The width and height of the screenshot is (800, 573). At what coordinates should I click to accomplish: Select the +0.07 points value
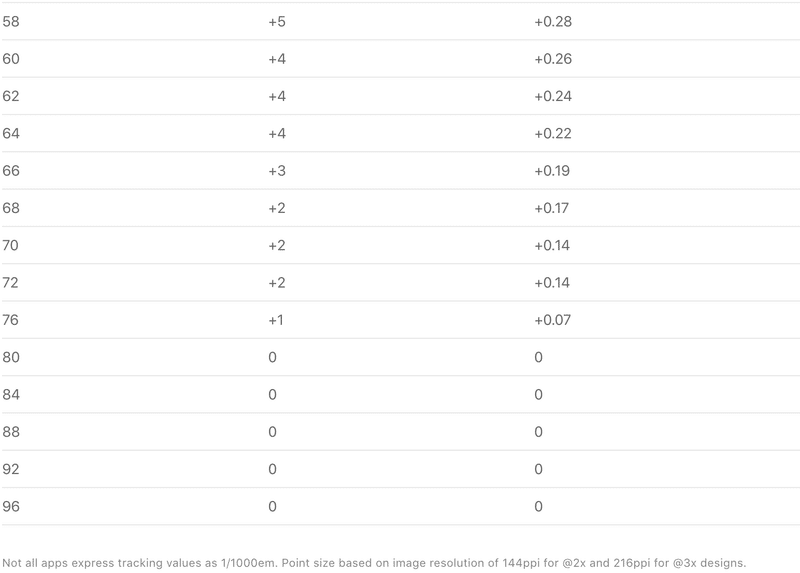click(x=553, y=319)
